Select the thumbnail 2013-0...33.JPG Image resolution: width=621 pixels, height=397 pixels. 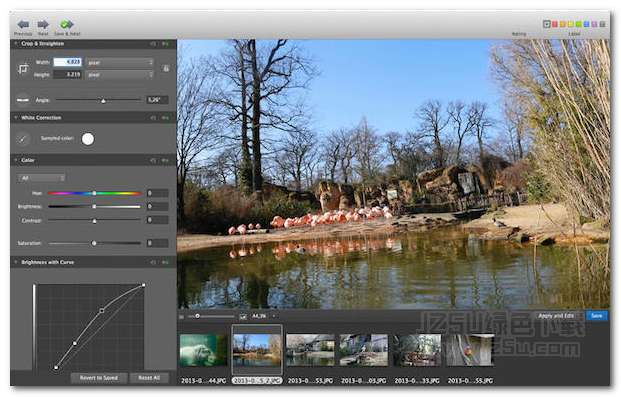click(x=417, y=350)
